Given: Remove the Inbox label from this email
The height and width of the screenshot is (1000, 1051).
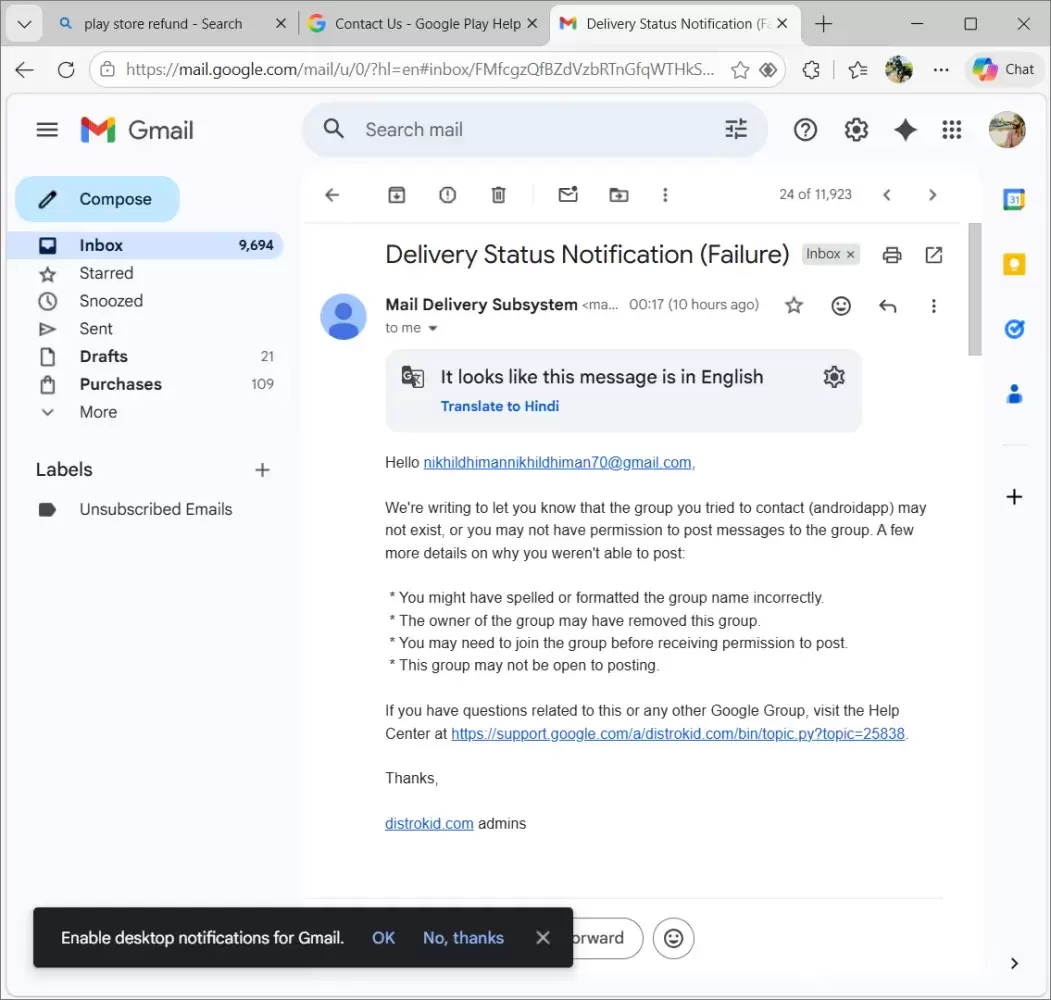Looking at the screenshot, I should [851, 255].
